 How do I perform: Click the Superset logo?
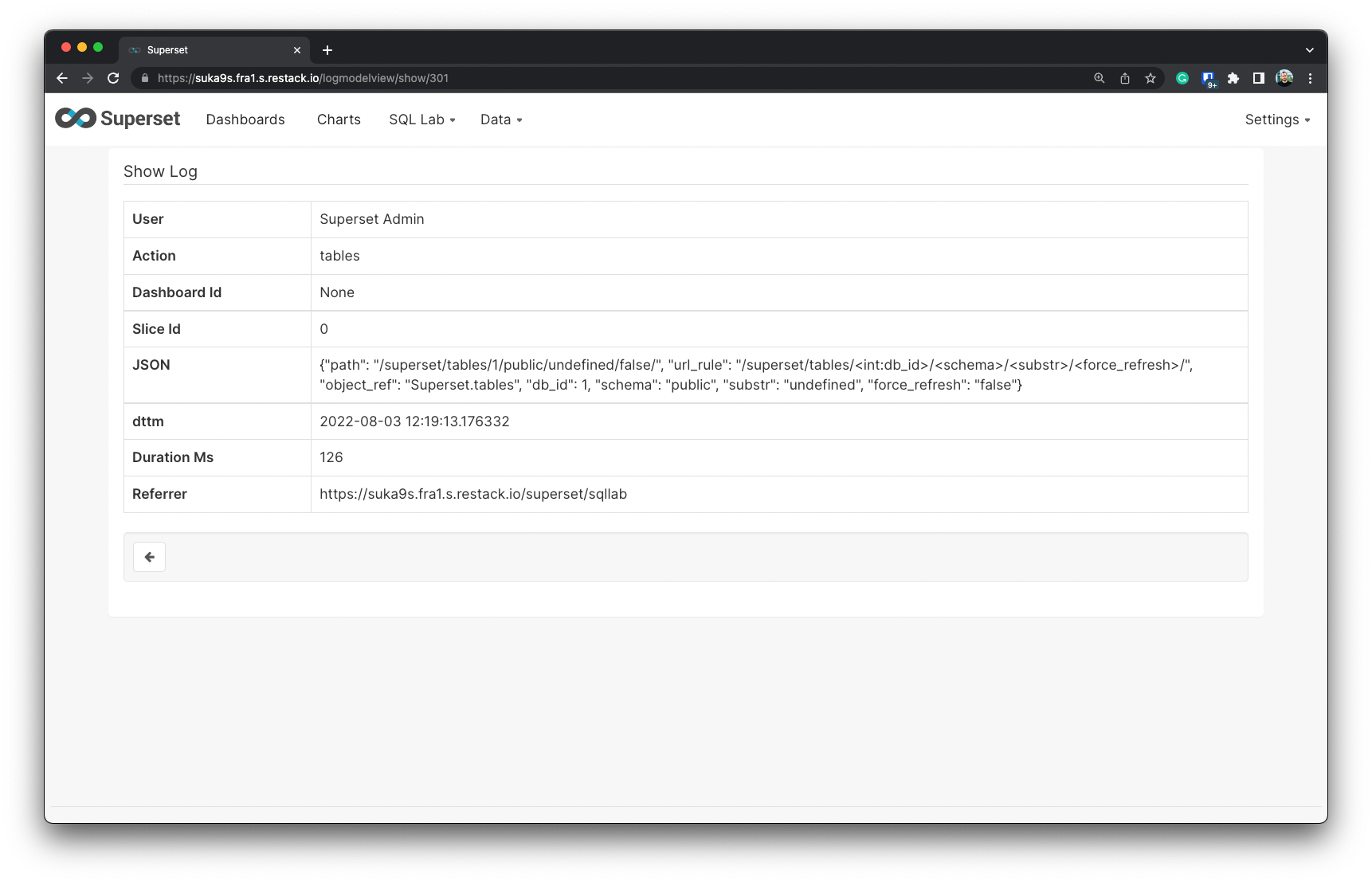(x=118, y=119)
